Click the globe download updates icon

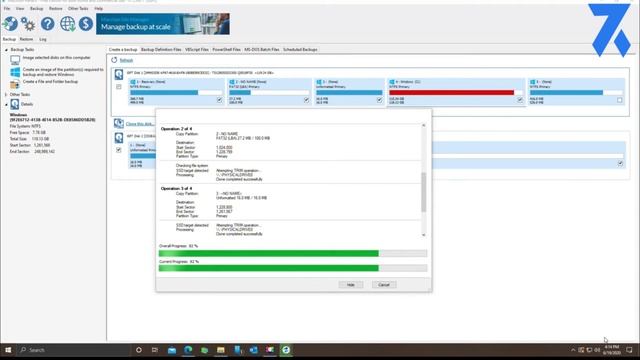(67, 24)
